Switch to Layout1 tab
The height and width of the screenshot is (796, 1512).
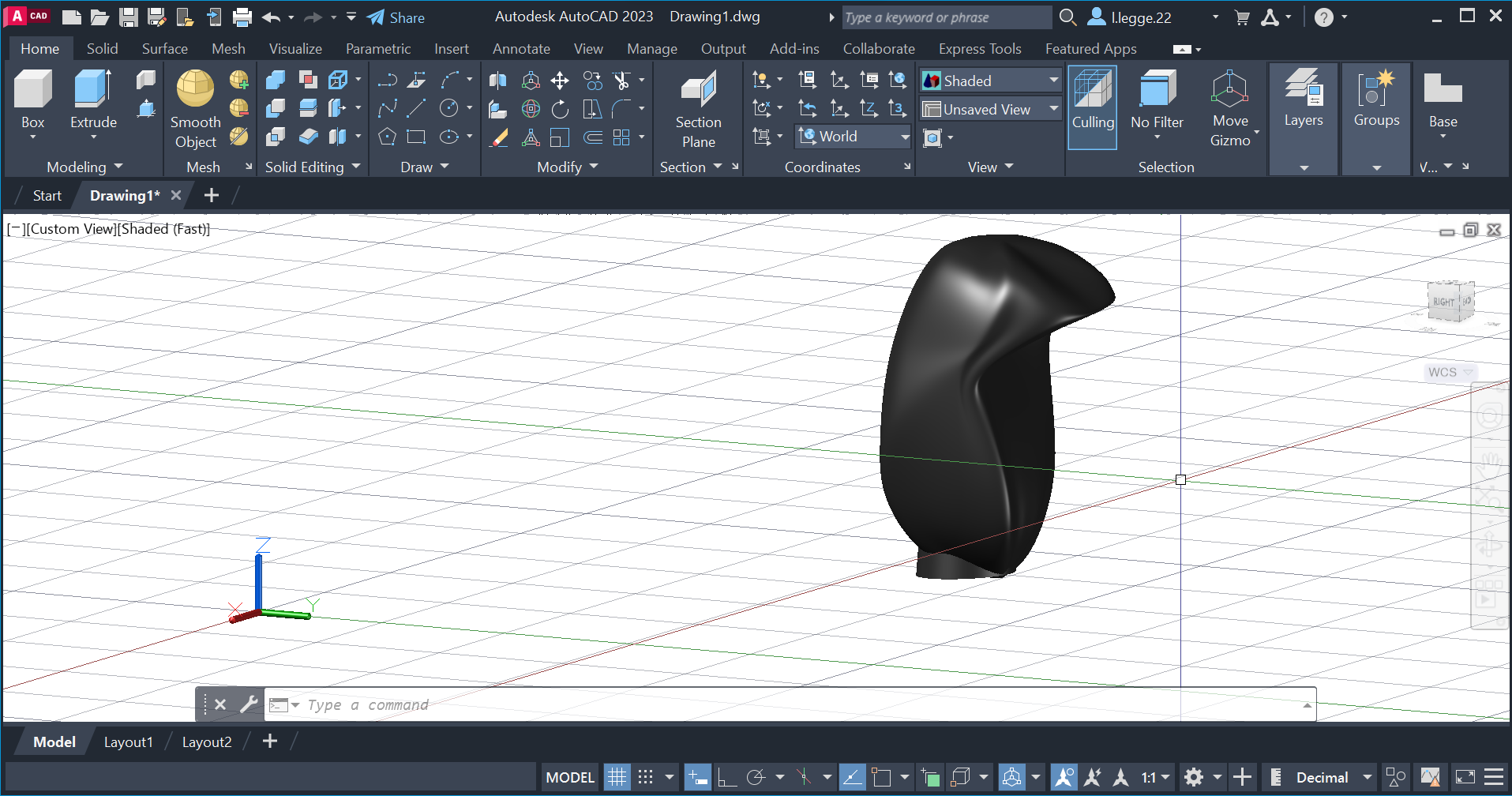click(128, 742)
